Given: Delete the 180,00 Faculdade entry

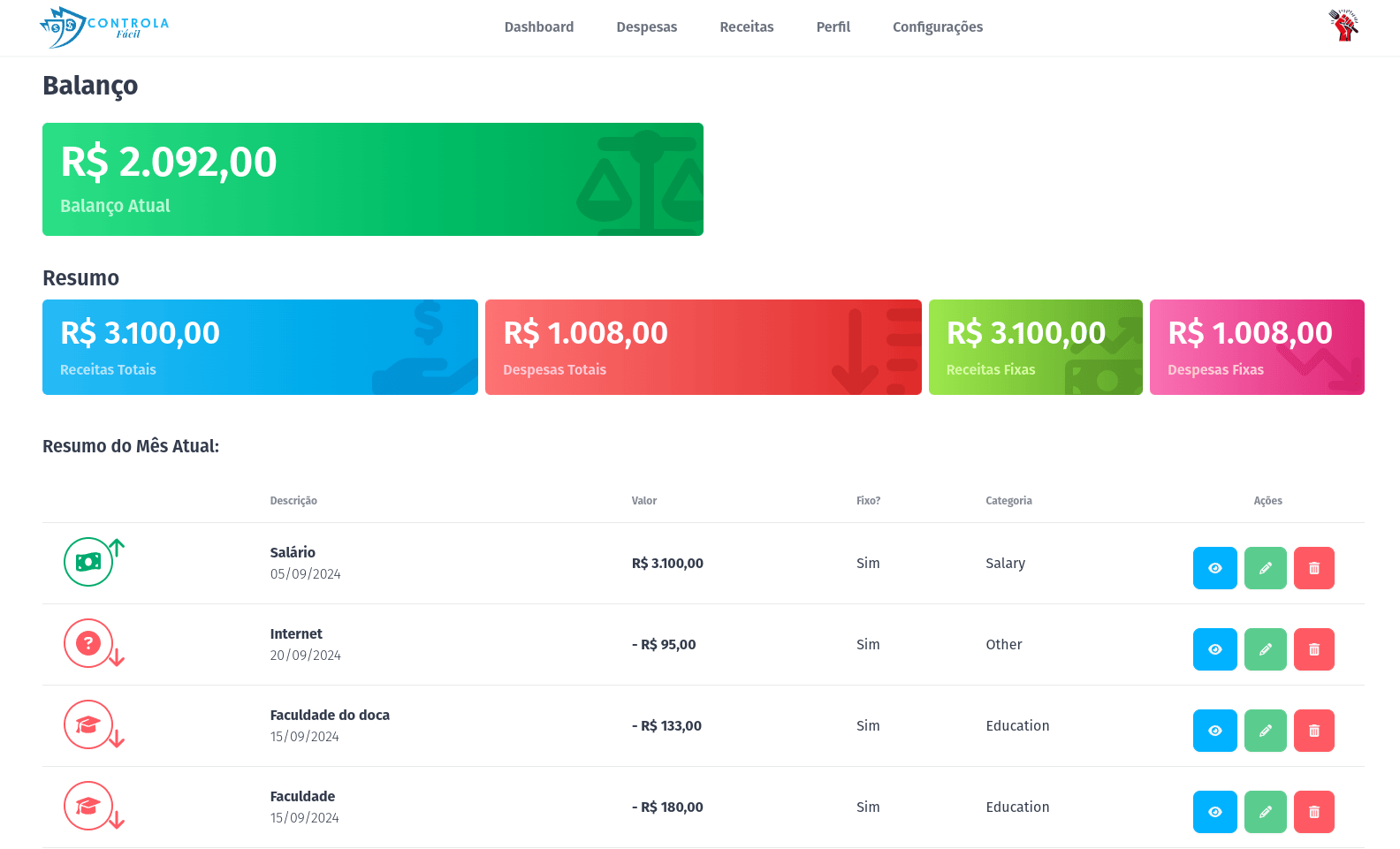Looking at the screenshot, I should coord(1313,812).
